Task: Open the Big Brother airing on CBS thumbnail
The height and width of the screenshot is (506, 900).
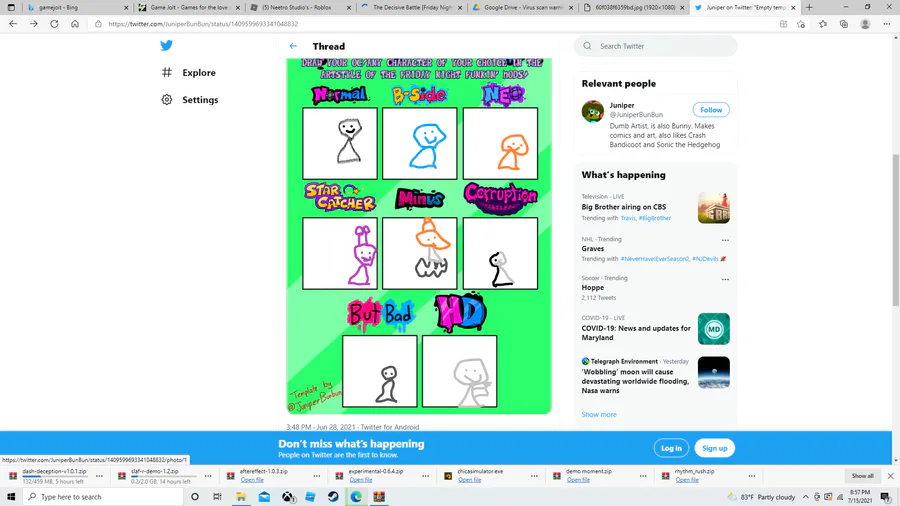Action: [713, 208]
